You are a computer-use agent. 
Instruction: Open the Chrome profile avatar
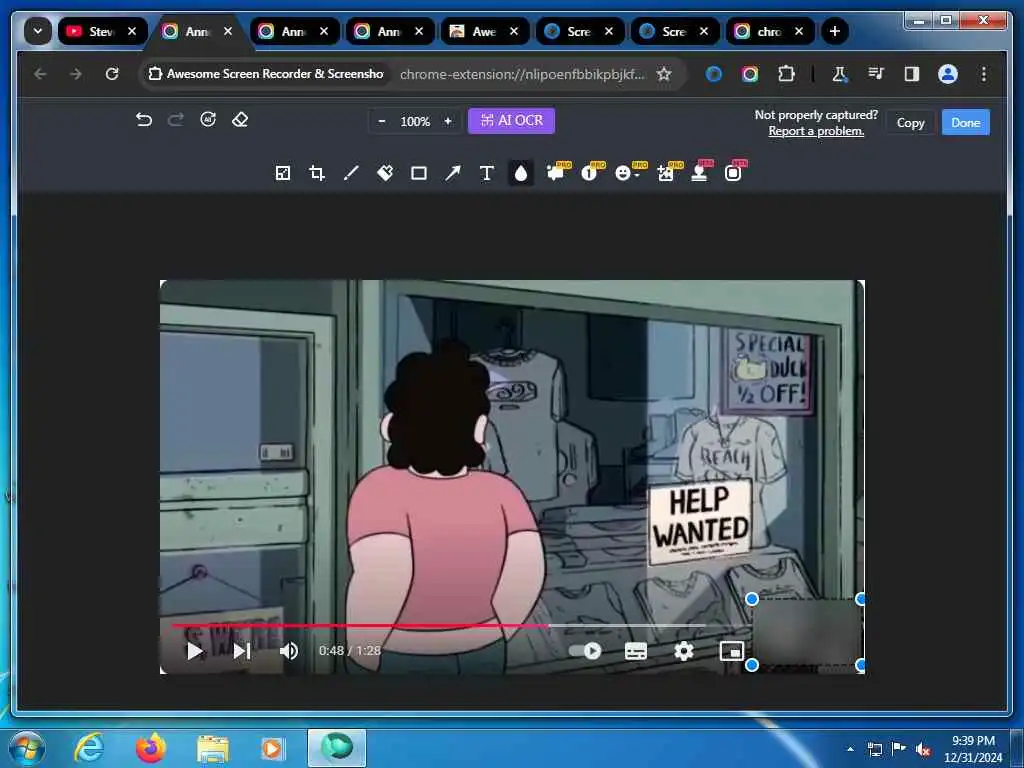(948, 74)
